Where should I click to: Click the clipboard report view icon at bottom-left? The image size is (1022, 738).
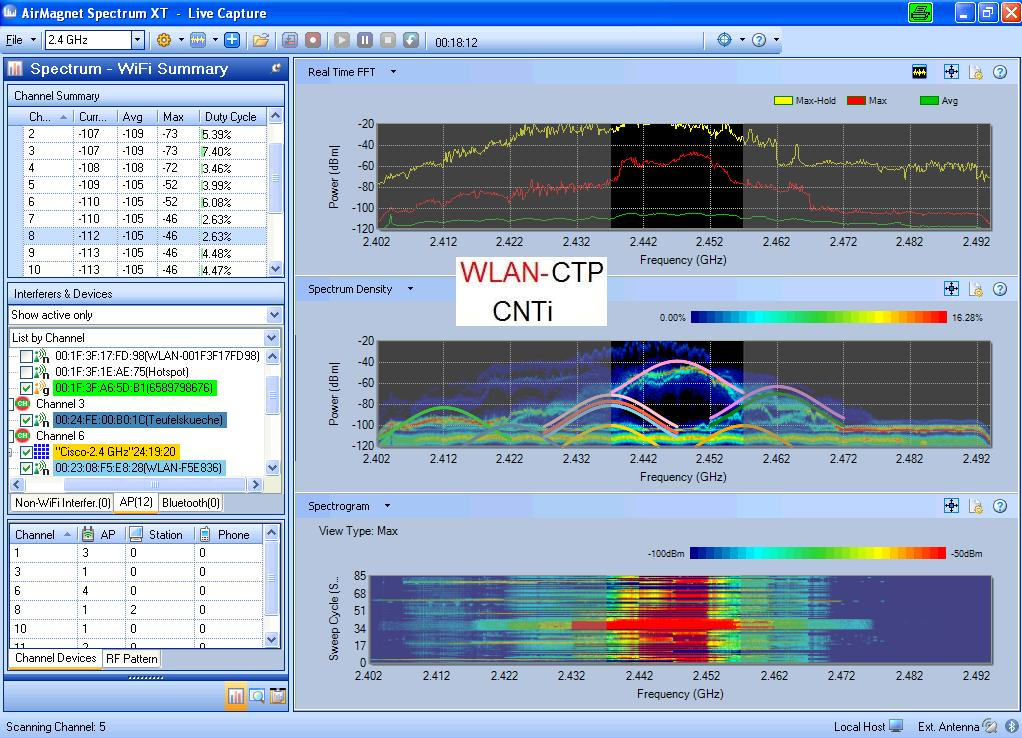[278, 696]
